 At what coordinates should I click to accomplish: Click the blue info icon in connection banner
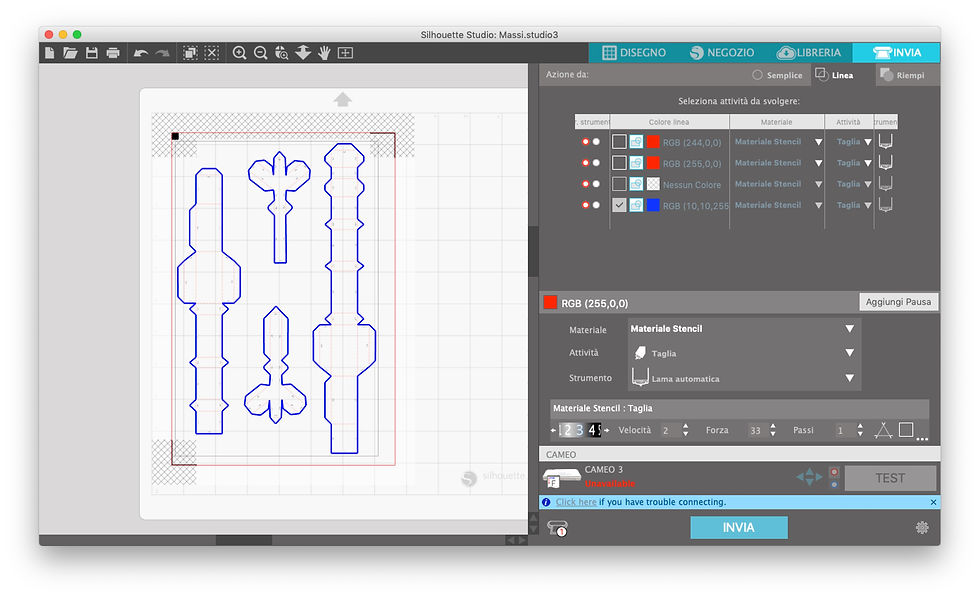546,502
